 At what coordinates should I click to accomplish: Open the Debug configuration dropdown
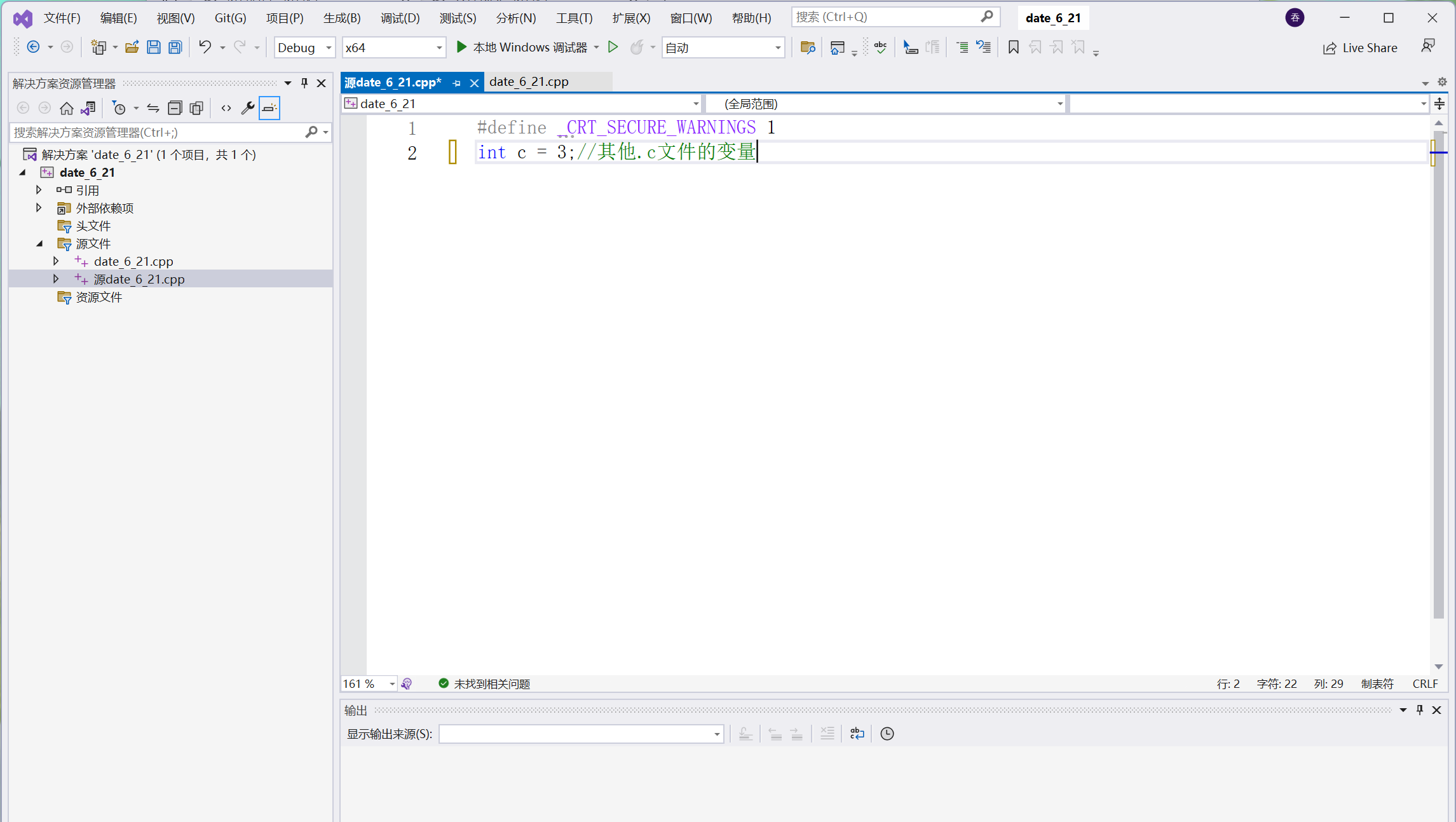pos(304,48)
